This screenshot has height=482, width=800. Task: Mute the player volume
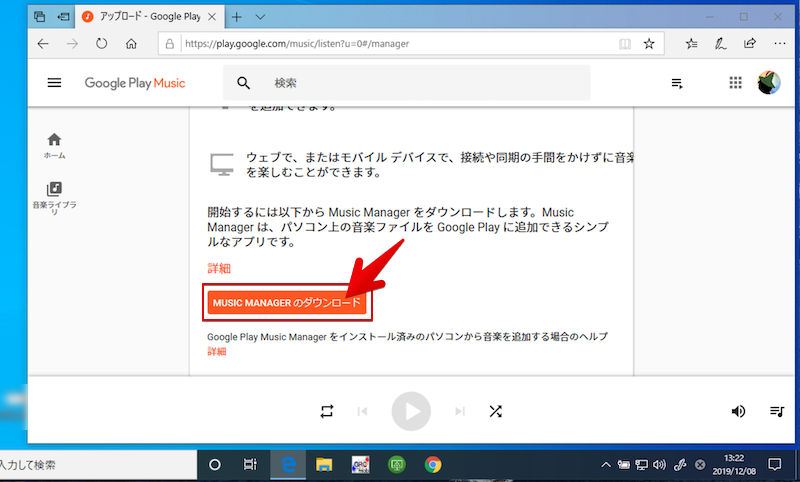click(x=738, y=411)
